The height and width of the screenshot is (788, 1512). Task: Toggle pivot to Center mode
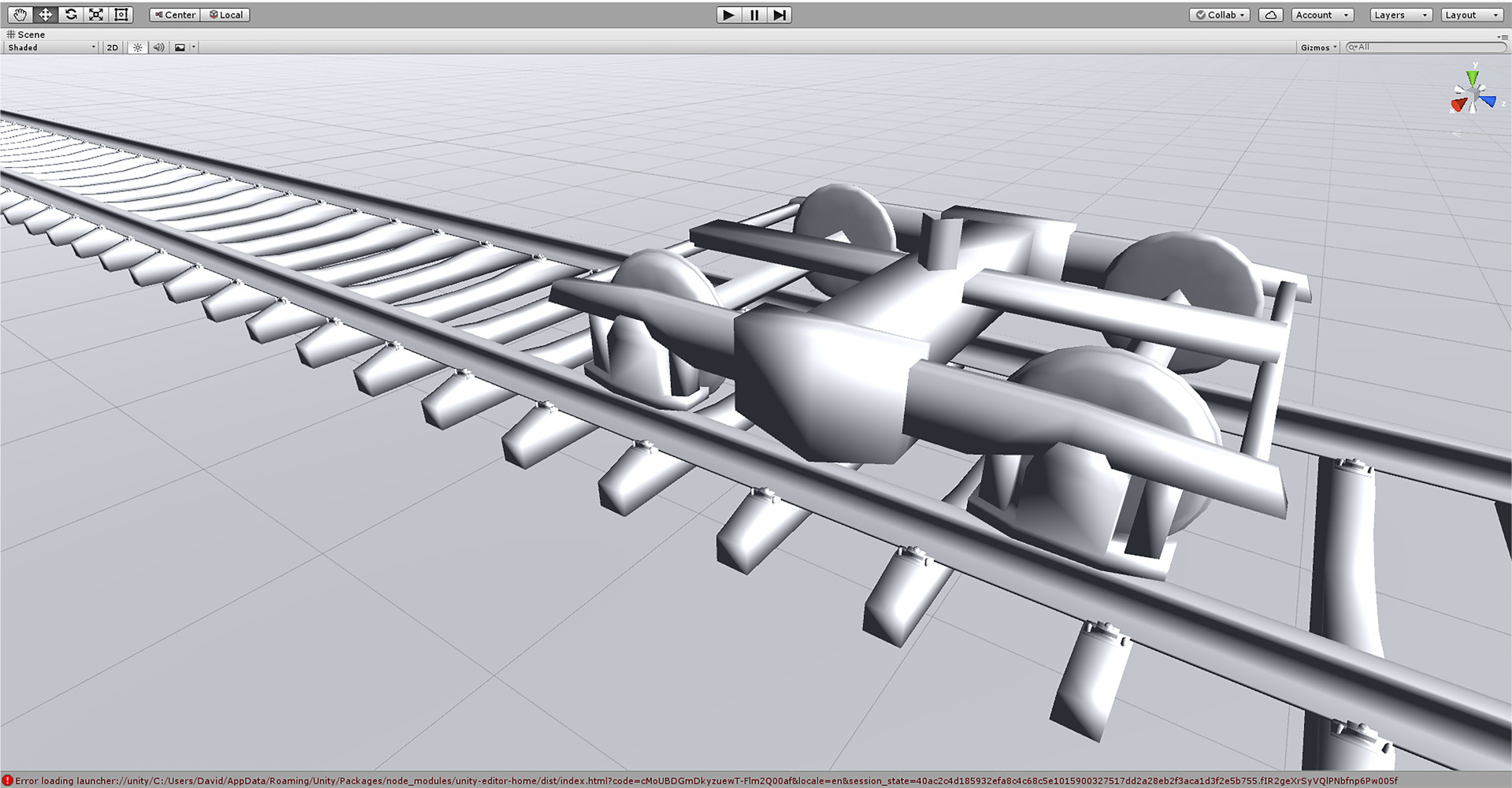coord(173,14)
